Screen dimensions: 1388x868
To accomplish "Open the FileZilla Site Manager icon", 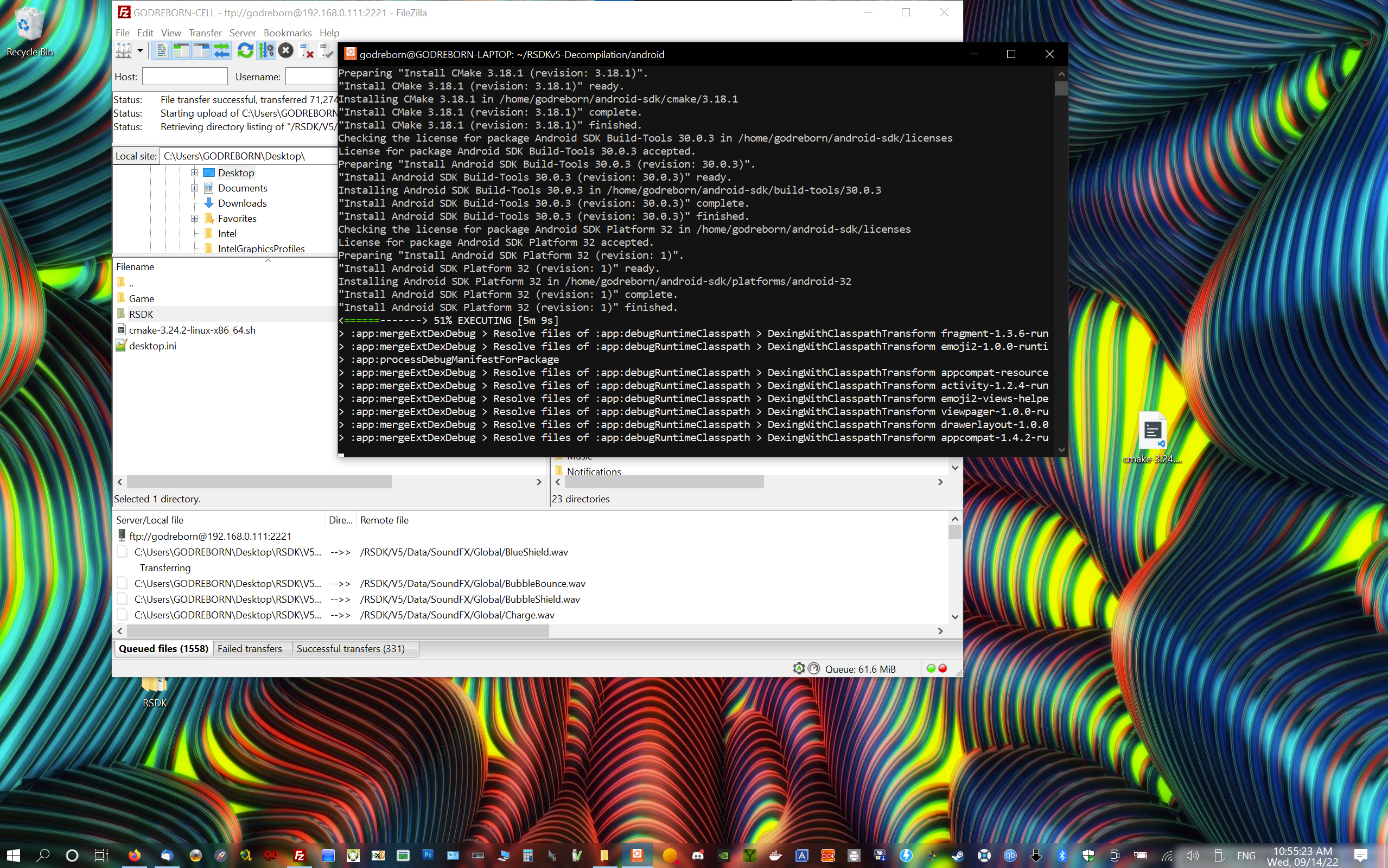I will click(x=123, y=51).
